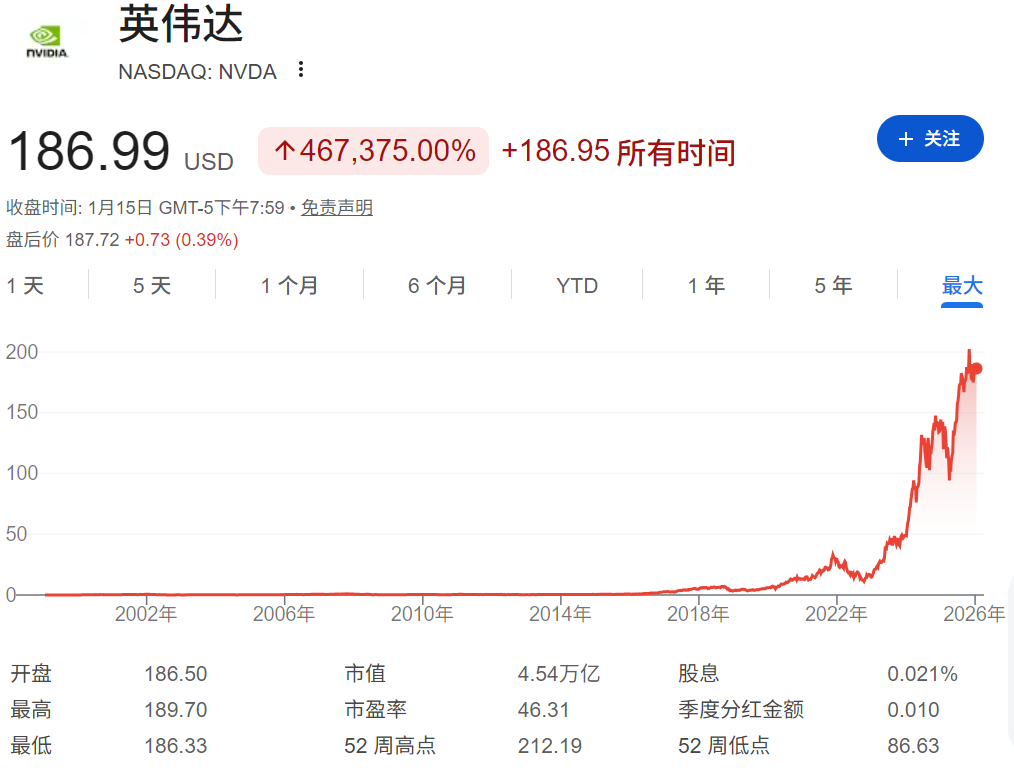1014x768 pixels.
Task: Select the 6 个月 range option
Action: click(x=437, y=285)
